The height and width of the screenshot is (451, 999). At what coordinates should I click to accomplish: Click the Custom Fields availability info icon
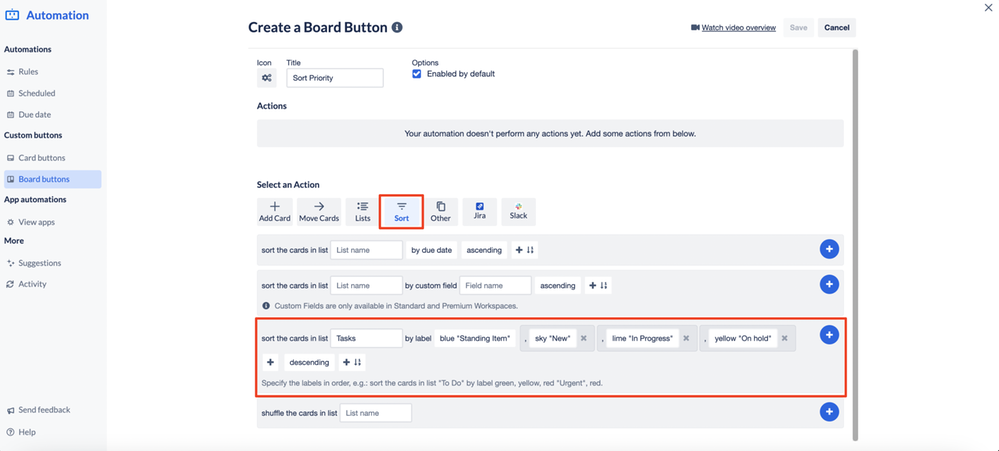[266, 306]
